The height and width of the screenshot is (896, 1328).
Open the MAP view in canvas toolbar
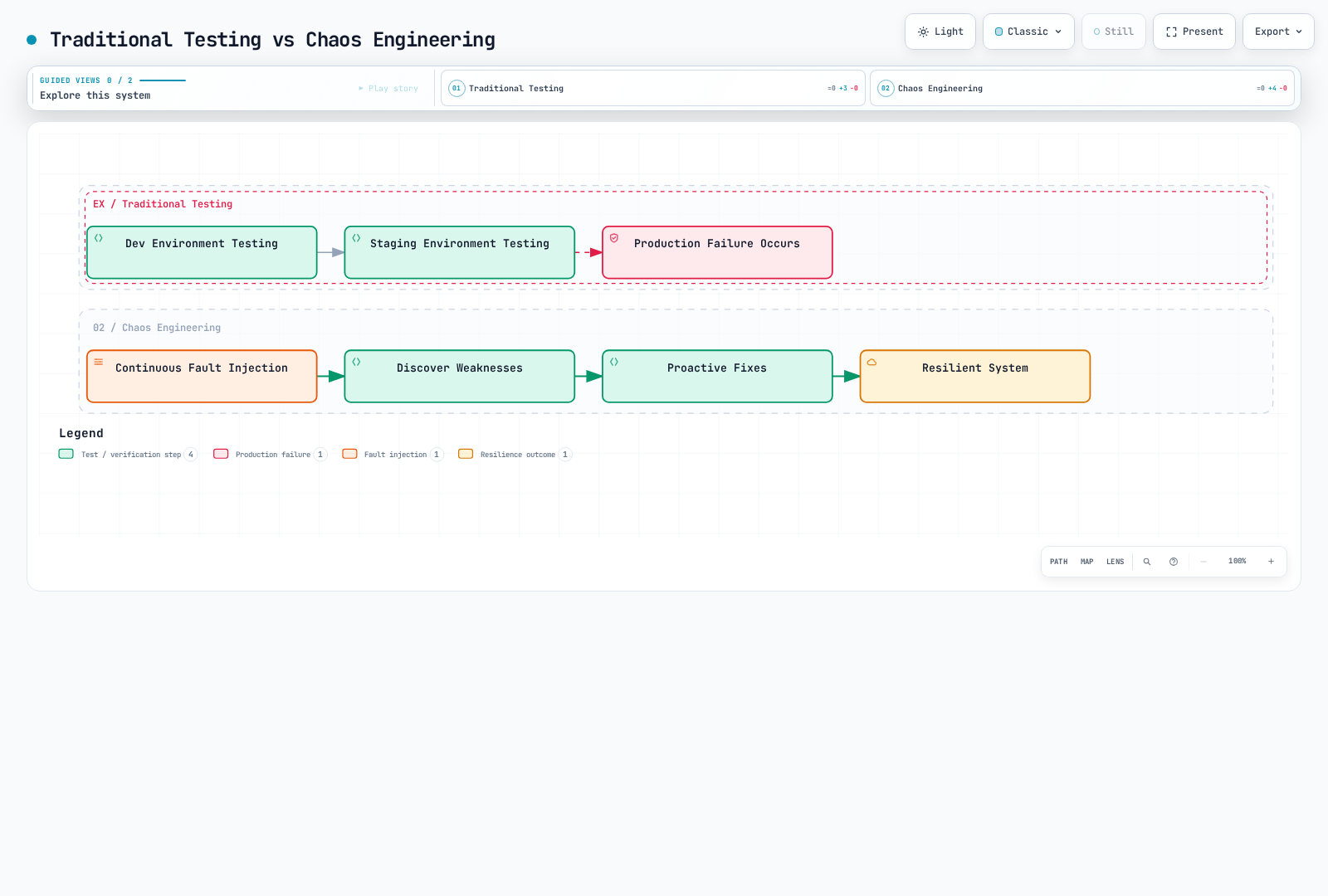tap(1086, 562)
